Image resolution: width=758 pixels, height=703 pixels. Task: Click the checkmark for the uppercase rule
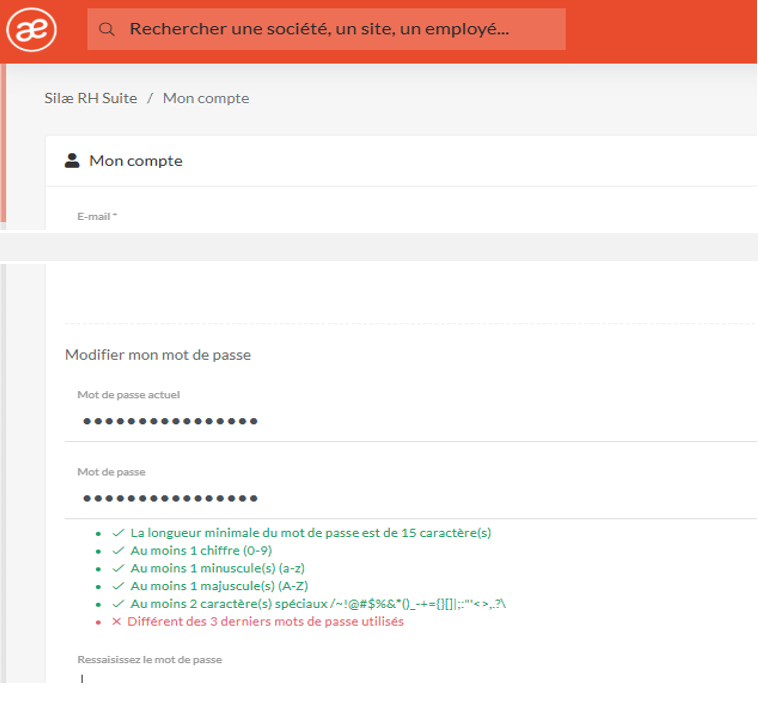[x=118, y=586]
